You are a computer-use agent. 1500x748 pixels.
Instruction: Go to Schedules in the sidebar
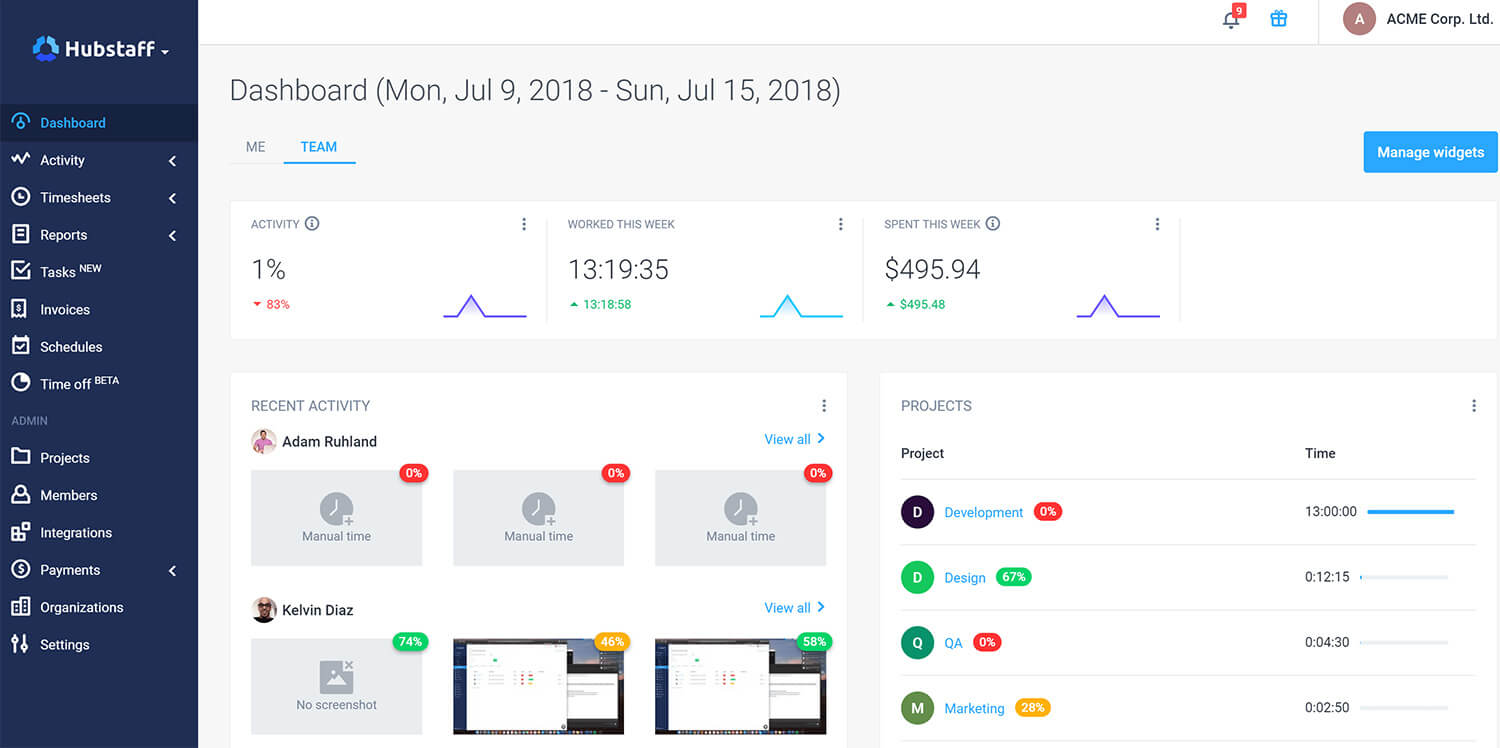click(71, 346)
